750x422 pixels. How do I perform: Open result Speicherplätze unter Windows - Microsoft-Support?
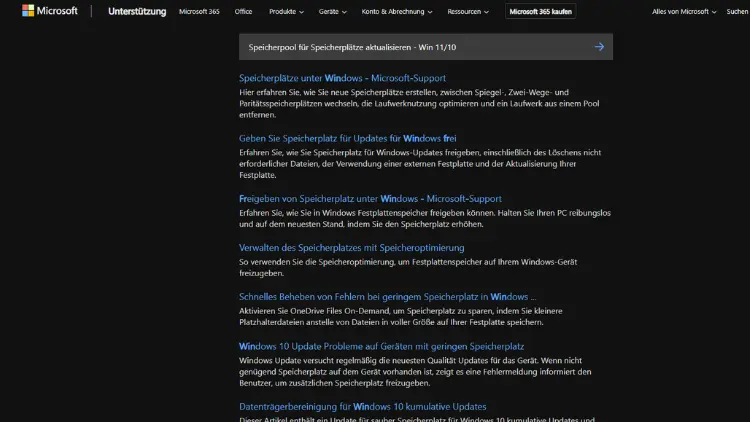point(342,78)
